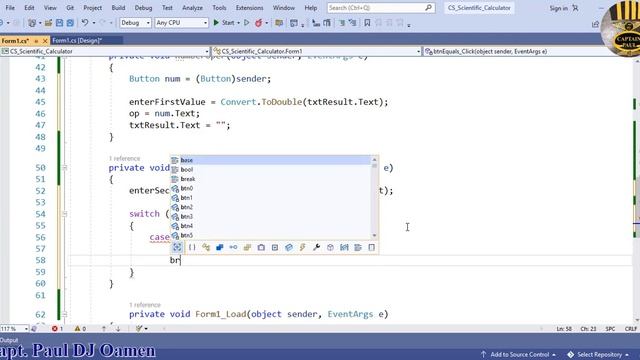Collapse the method at line 50
This screenshot has width=640, height=360.
(x=64, y=168)
